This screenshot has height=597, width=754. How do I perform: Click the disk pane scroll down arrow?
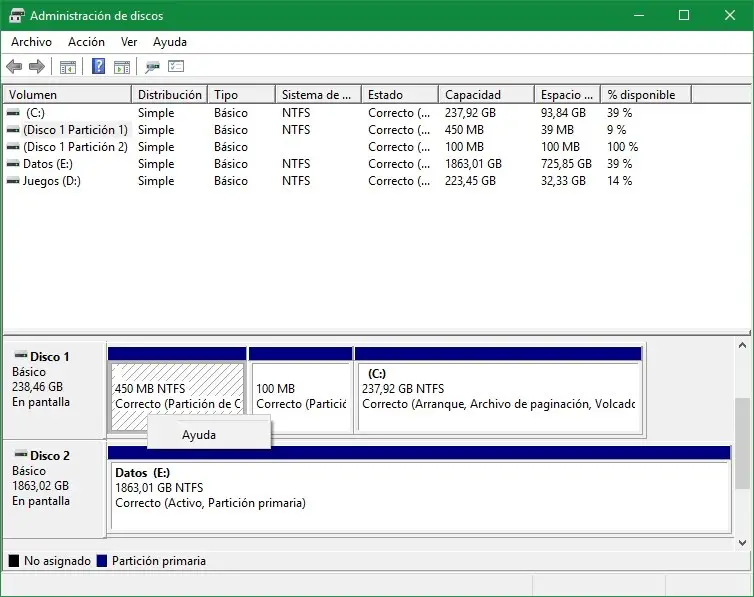pyautogui.click(x=742, y=542)
